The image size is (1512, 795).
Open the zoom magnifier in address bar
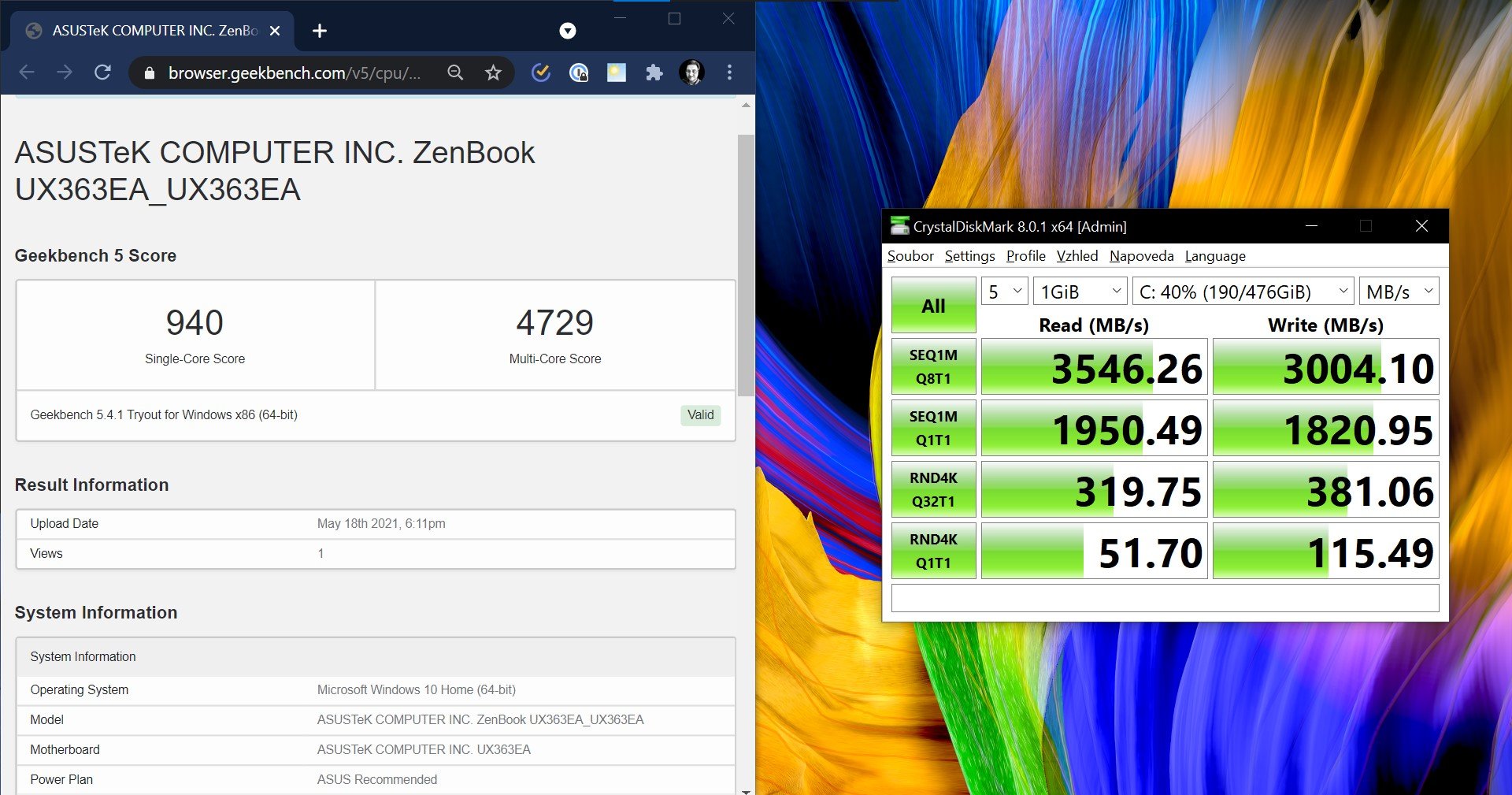tap(455, 72)
